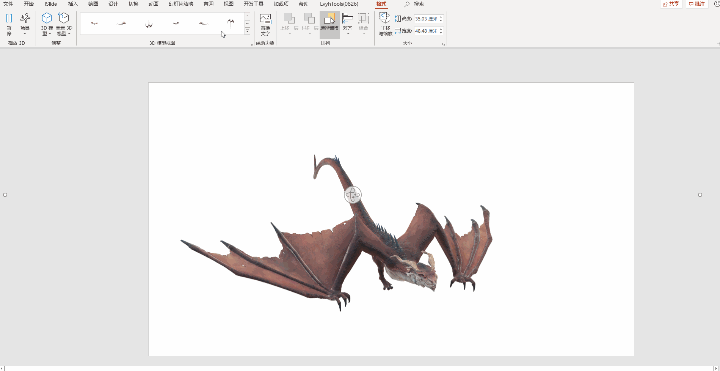Open the Size group dialog launcher
The width and height of the screenshot is (720, 371).
(x=444, y=44)
